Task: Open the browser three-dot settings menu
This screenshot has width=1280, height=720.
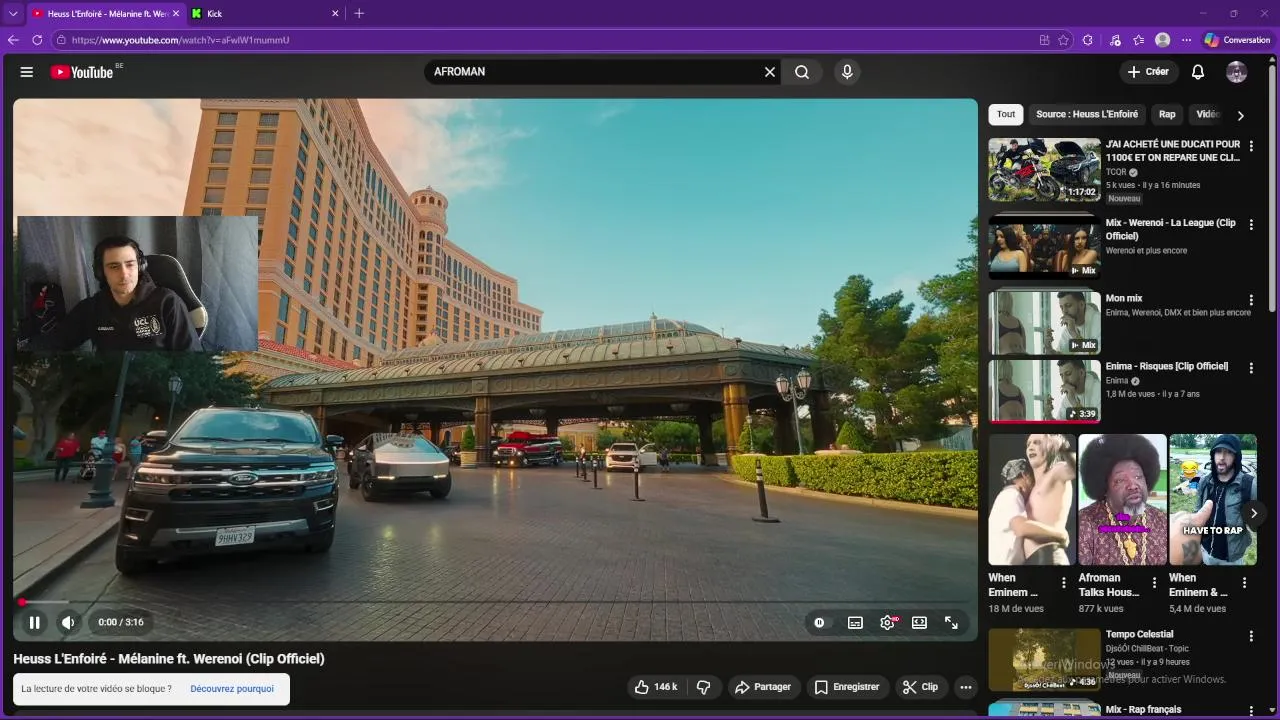Action: coord(1186,40)
